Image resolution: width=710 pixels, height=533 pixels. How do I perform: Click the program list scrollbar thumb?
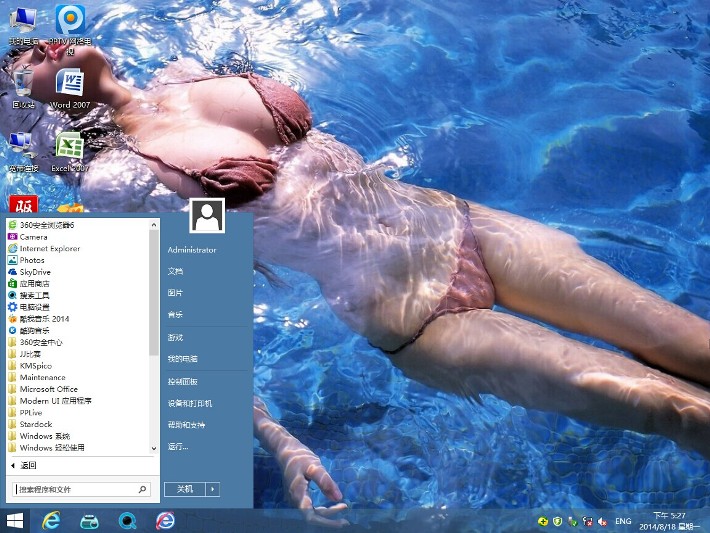(x=154, y=292)
